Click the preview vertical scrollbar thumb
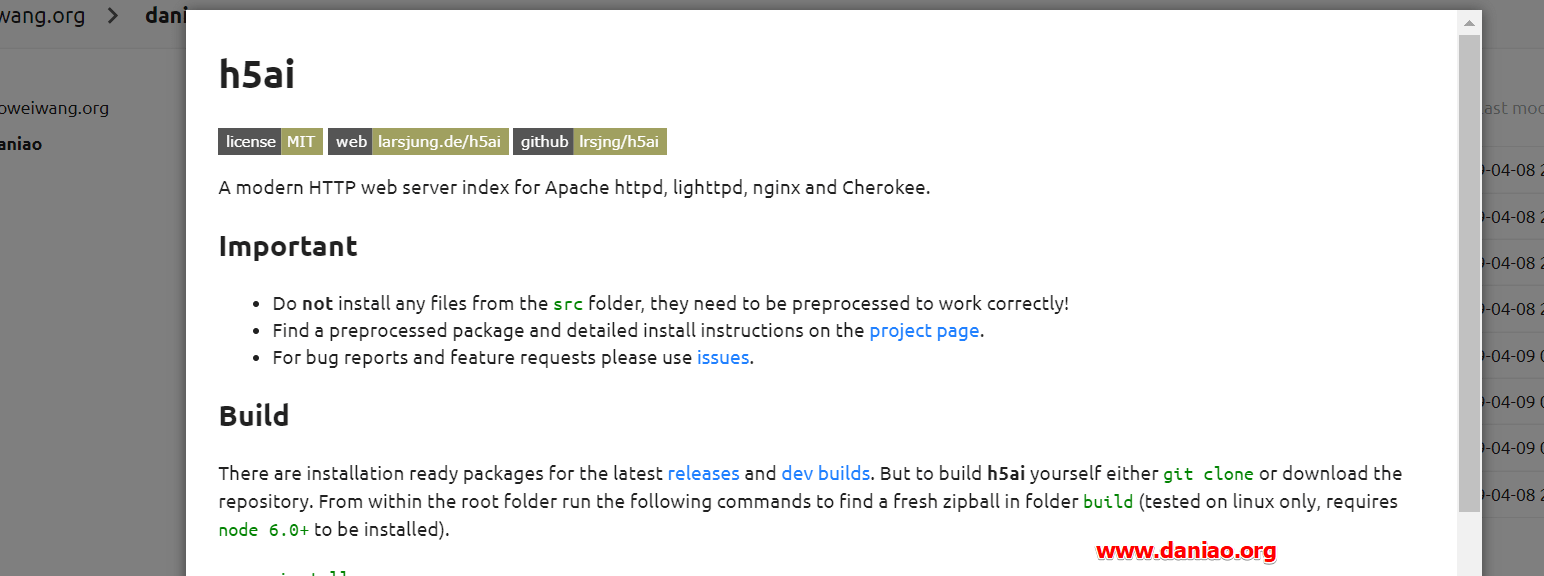This screenshot has height=576, width=1544. [1469, 273]
